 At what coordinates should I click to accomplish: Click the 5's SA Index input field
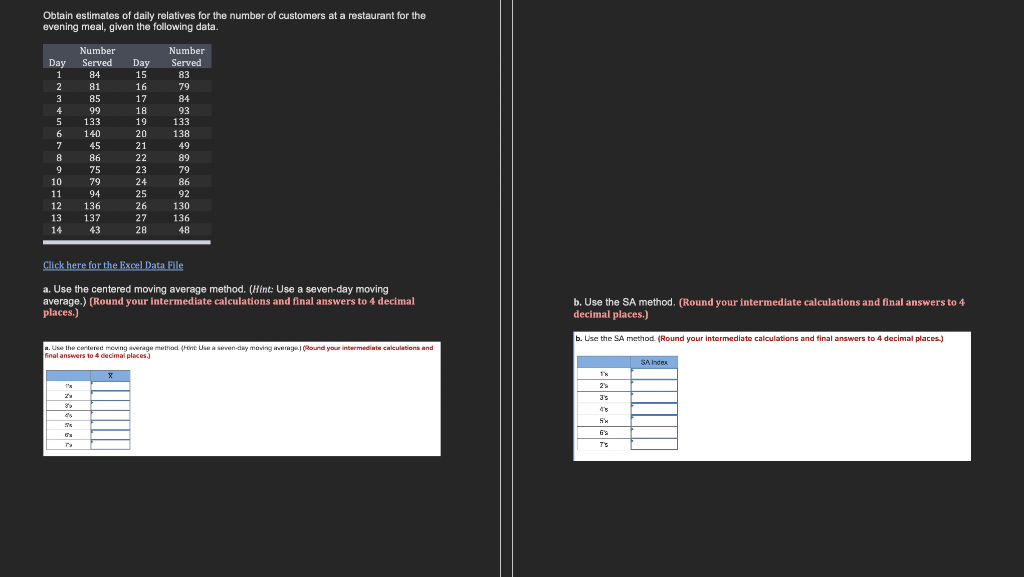pos(654,421)
